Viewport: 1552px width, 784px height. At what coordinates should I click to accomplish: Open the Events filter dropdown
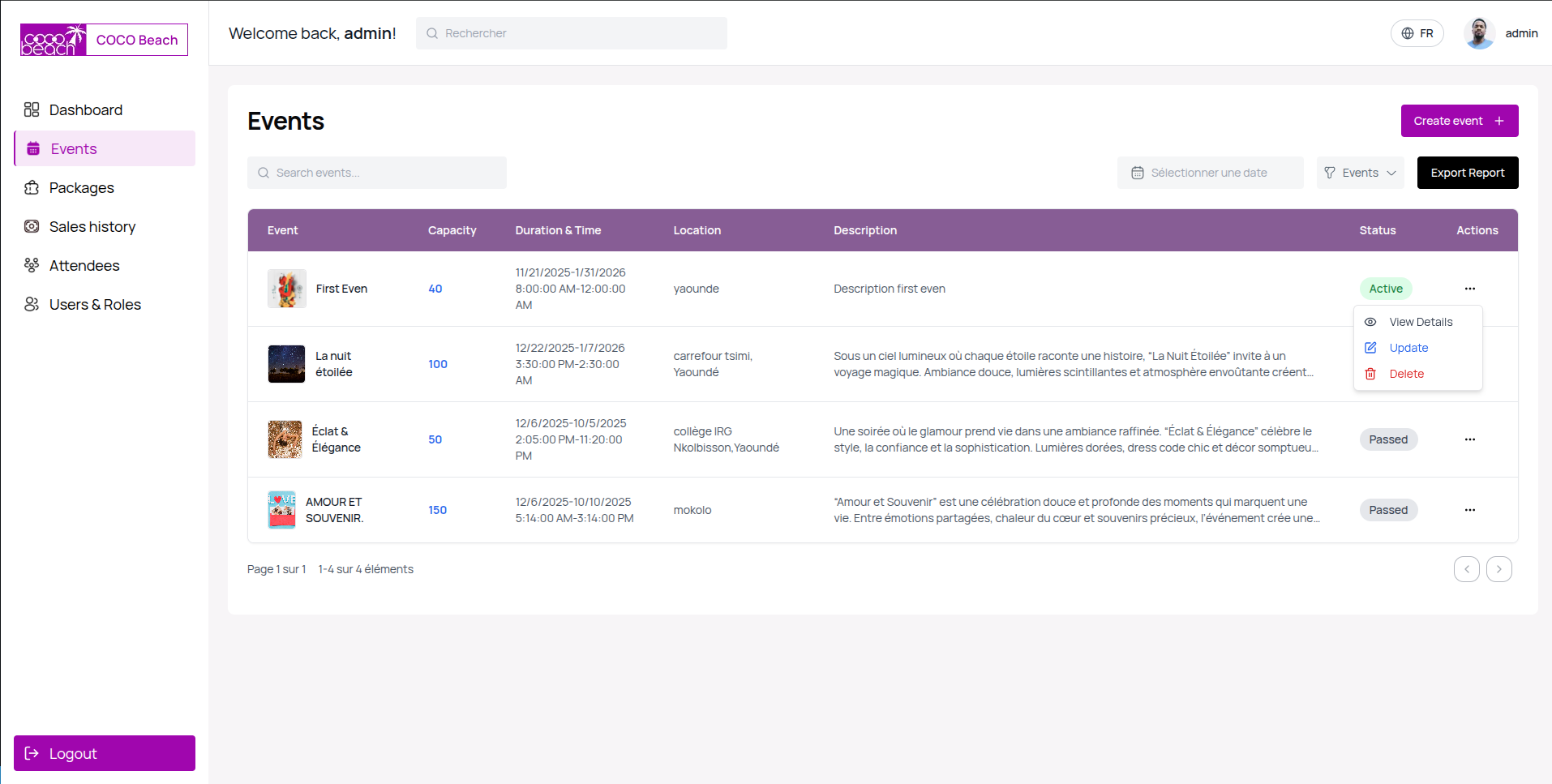tap(1360, 173)
